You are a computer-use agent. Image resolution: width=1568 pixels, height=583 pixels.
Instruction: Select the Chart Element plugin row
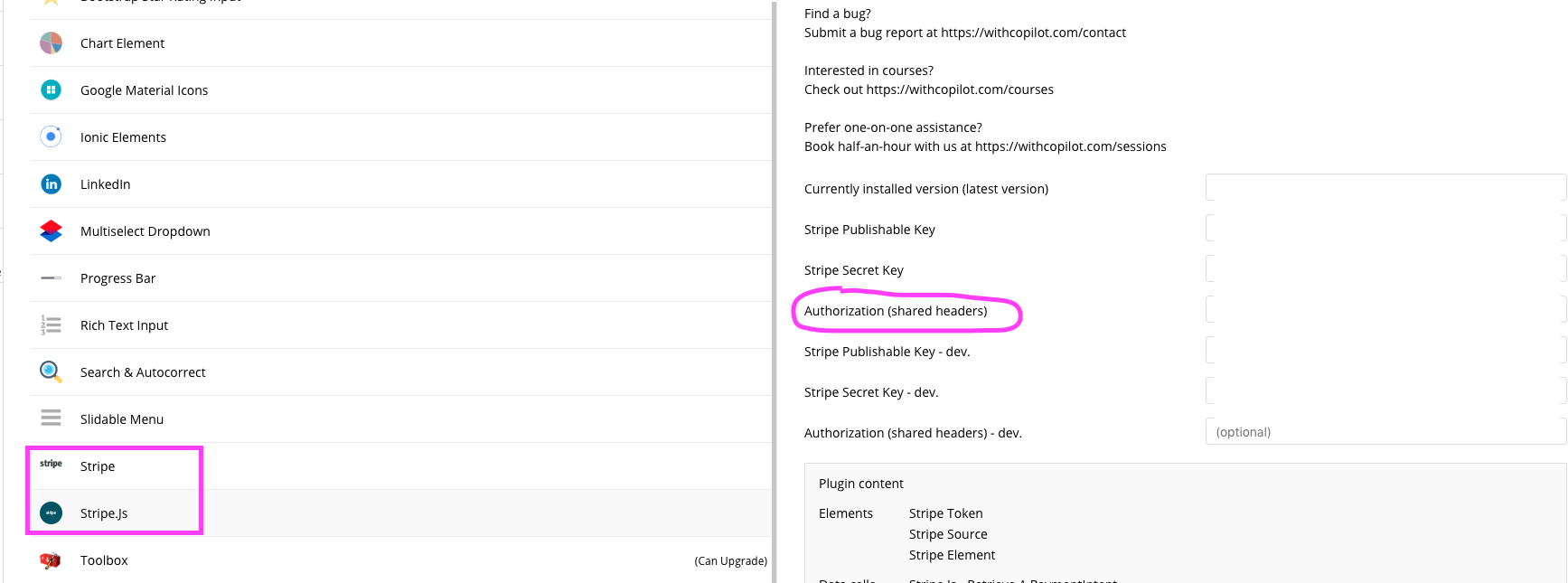(x=401, y=43)
